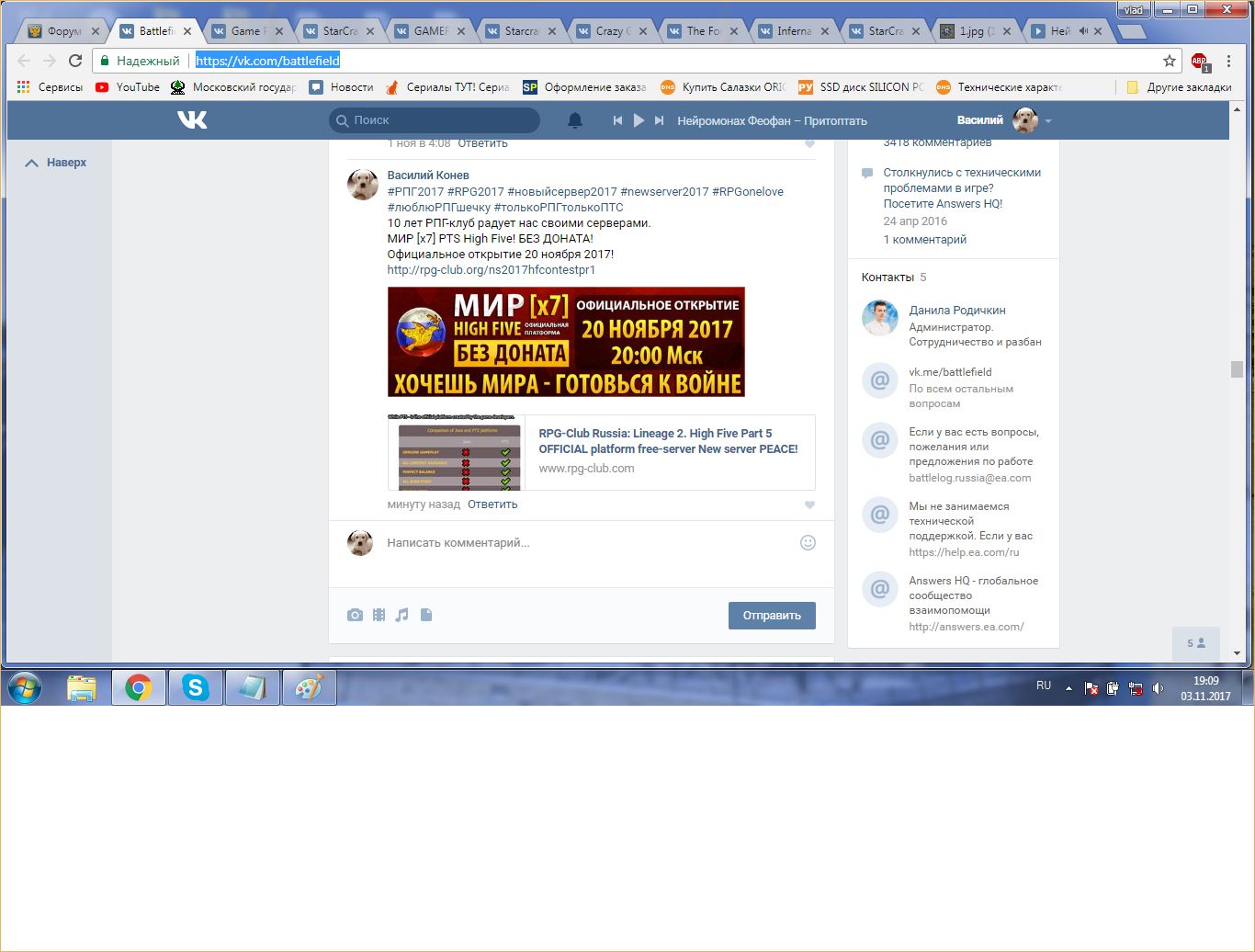Click the Наверх scroll-to-top link
This screenshot has height=952, width=1255.
(56, 163)
